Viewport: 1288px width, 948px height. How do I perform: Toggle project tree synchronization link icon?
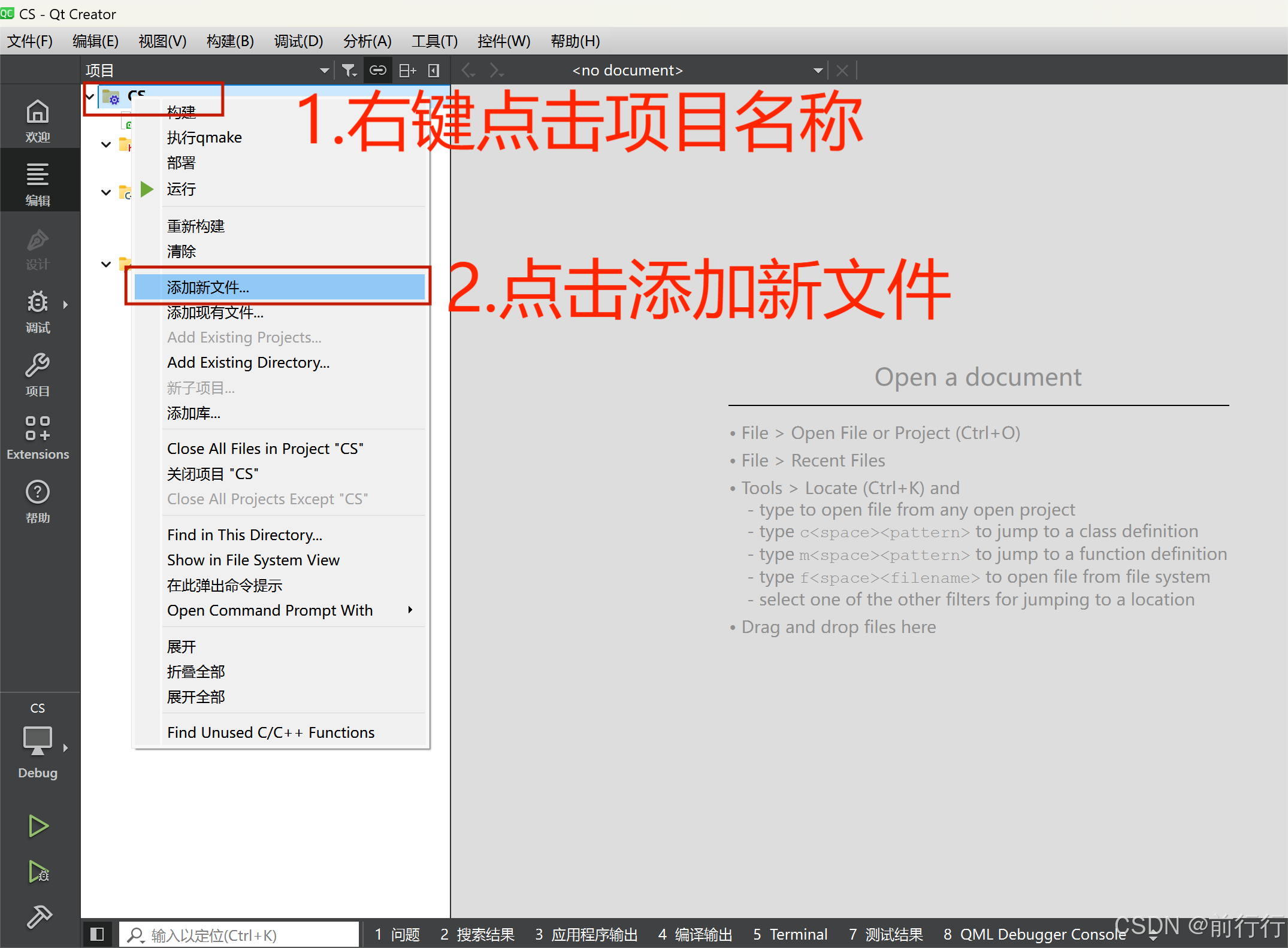(377, 70)
